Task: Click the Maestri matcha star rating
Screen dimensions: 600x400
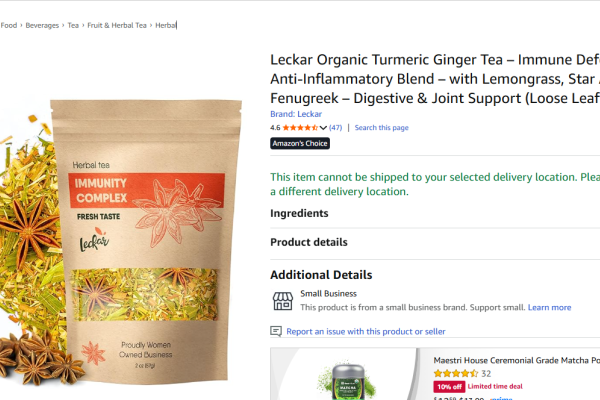Action: coord(456,373)
